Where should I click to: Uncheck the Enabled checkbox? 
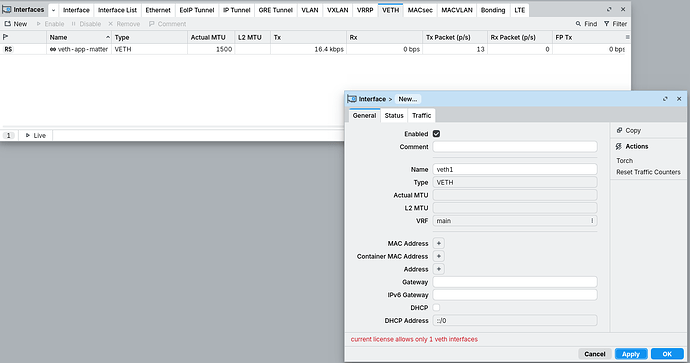437,134
